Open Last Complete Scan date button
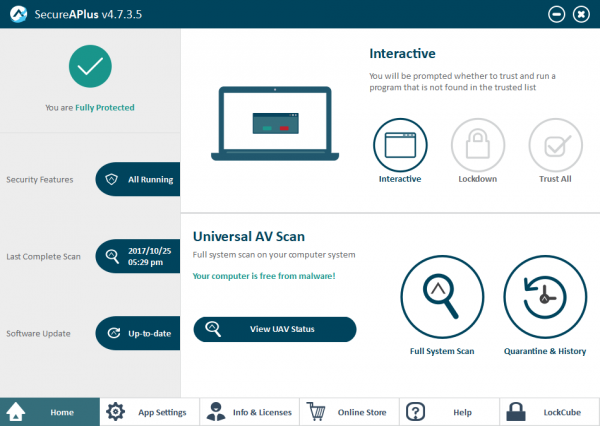Image resolution: width=600 pixels, height=426 pixels. point(138,256)
